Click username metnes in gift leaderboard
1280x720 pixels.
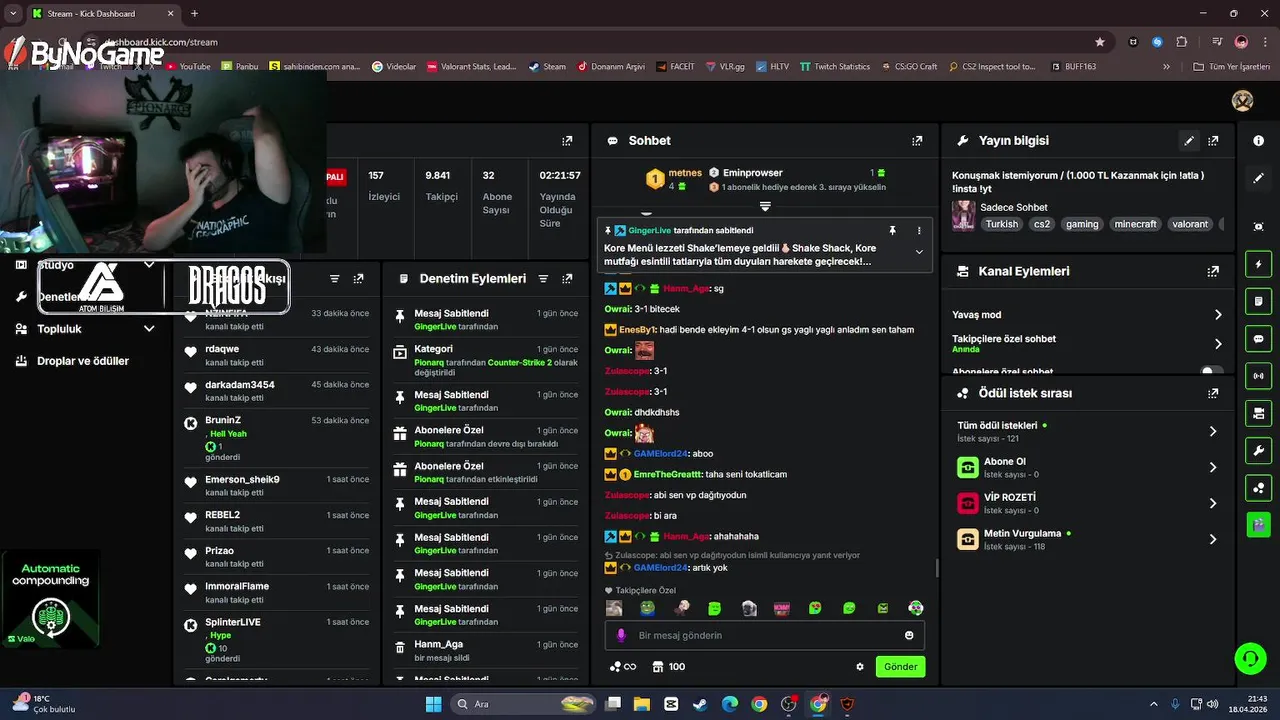[x=685, y=173]
